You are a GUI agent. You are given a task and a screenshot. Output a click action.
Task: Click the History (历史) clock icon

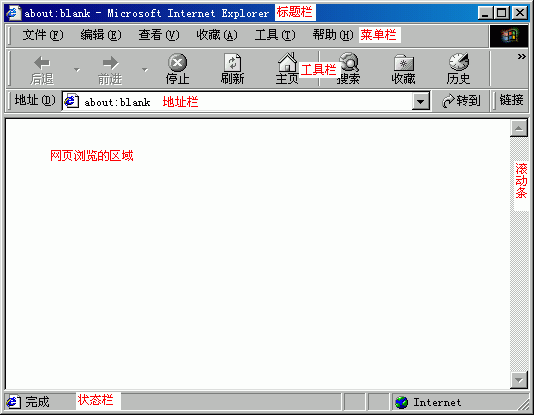[x=459, y=62]
